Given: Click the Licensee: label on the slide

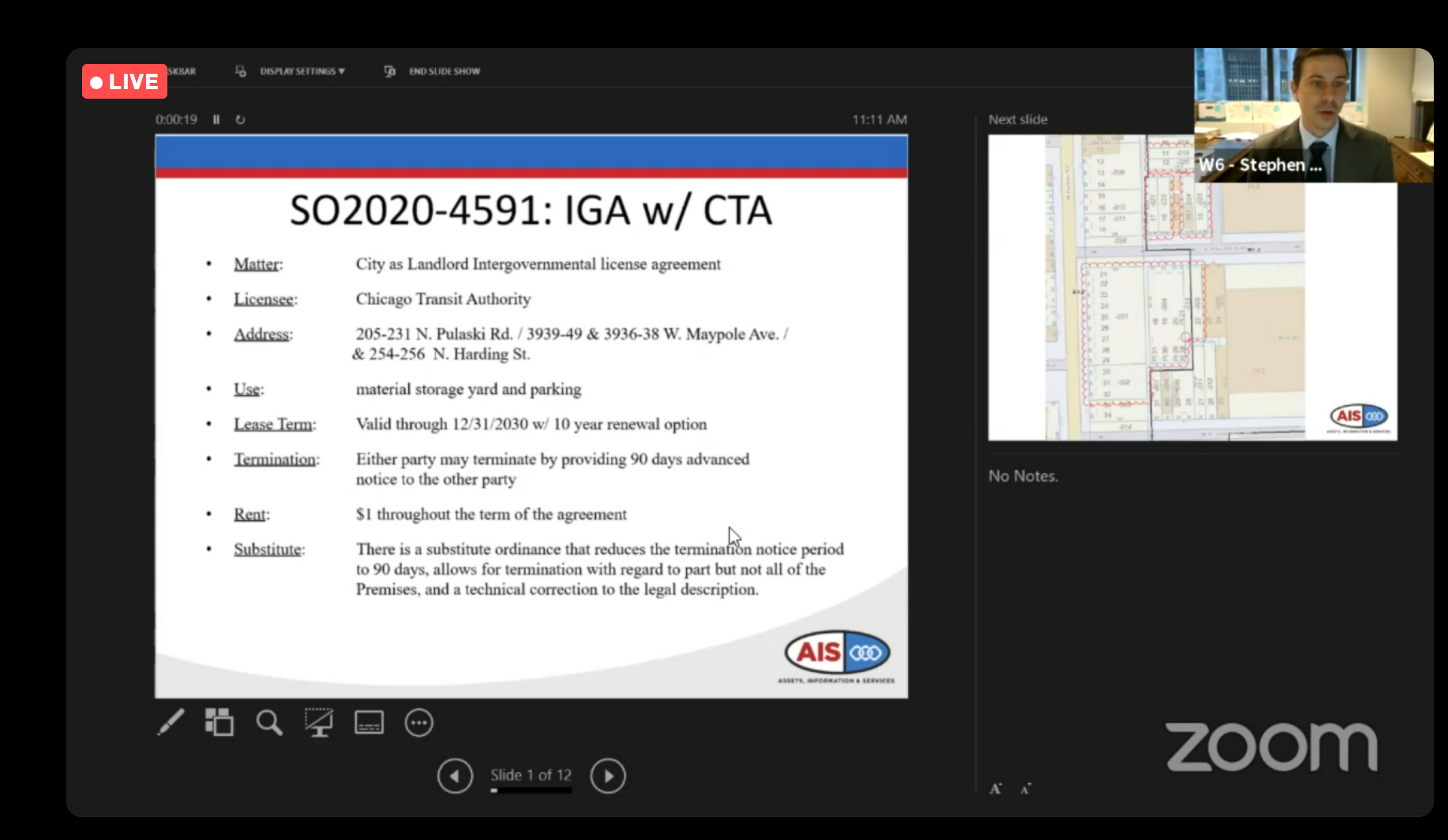Looking at the screenshot, I should (265, 299).
